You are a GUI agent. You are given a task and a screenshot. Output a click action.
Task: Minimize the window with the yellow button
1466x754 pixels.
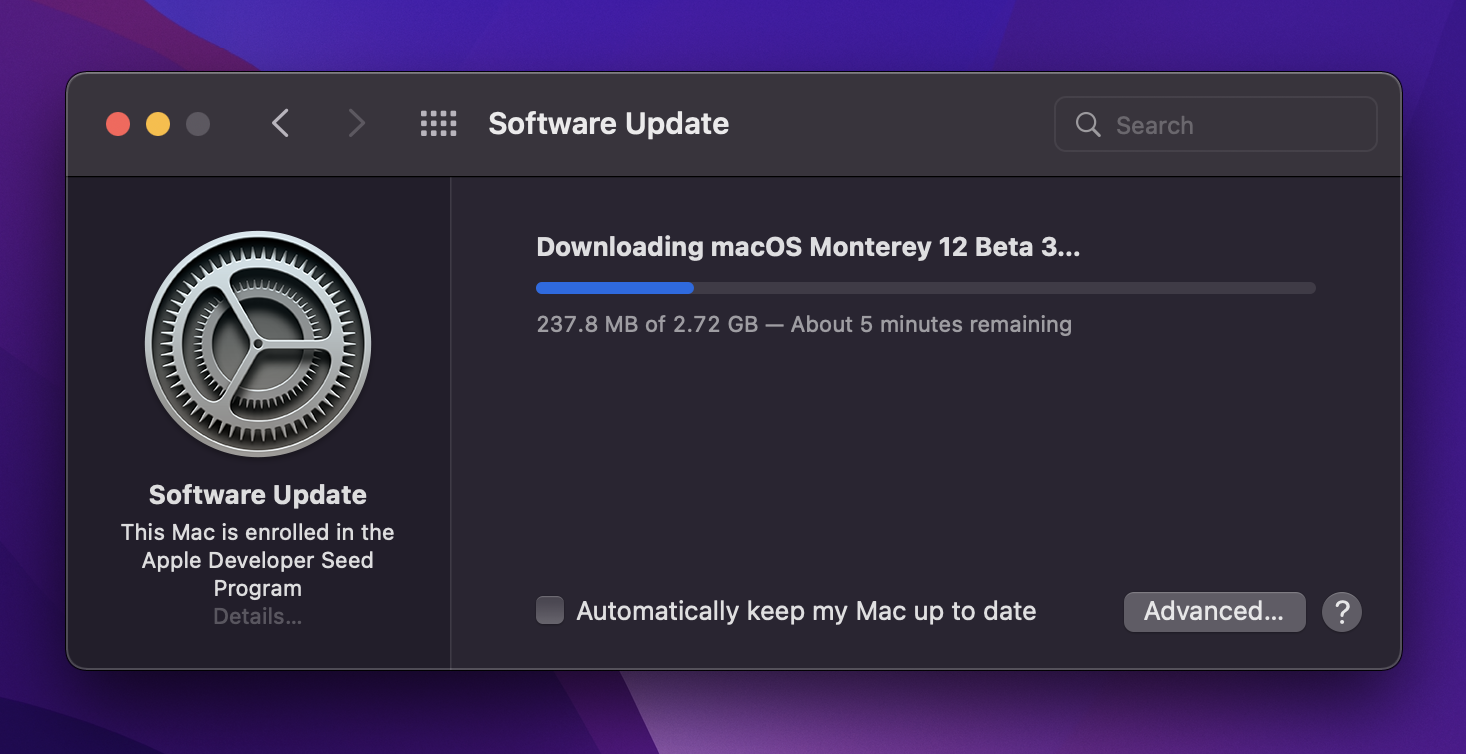[158, 124]
